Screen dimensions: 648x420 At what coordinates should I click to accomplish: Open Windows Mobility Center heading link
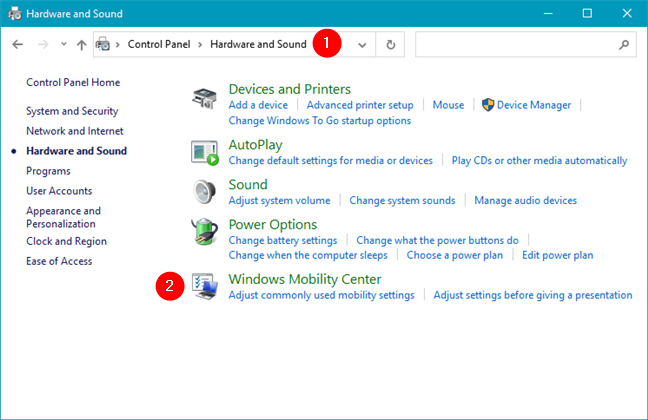pyautogui.click(x=305, y=279)
